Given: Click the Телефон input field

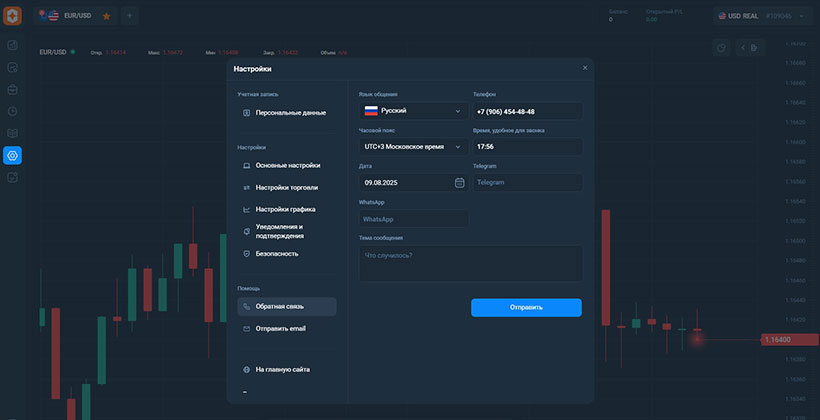Looking at the screenshot, I should (x=528, y=111).
